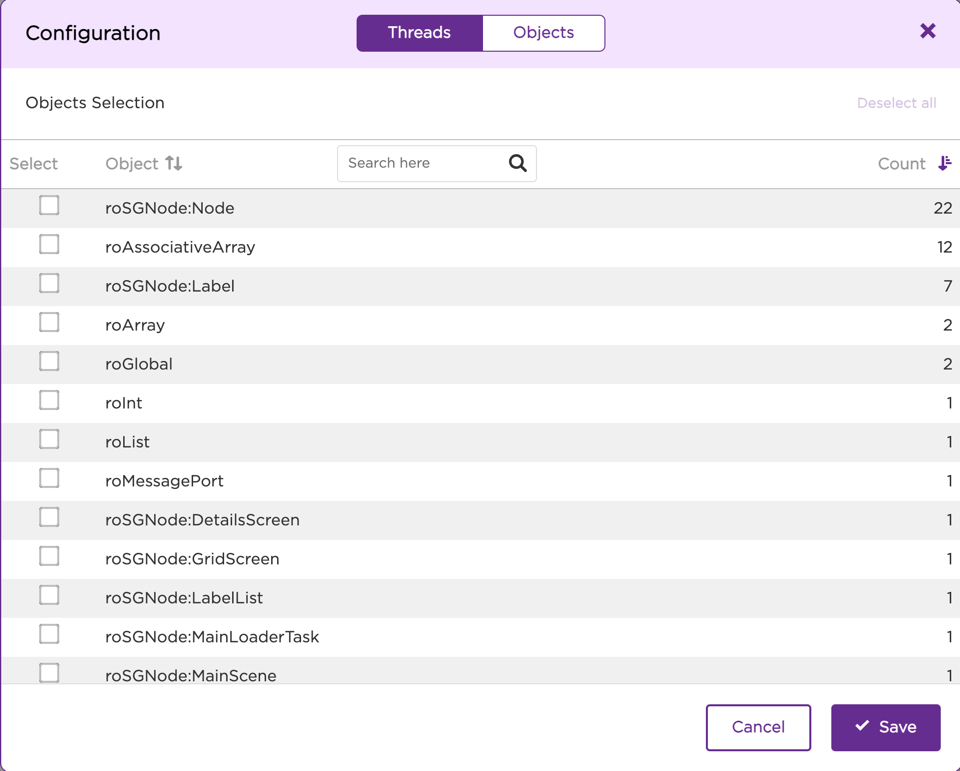
Task: Click the Deselect all link
Action: tap(896, 103)
